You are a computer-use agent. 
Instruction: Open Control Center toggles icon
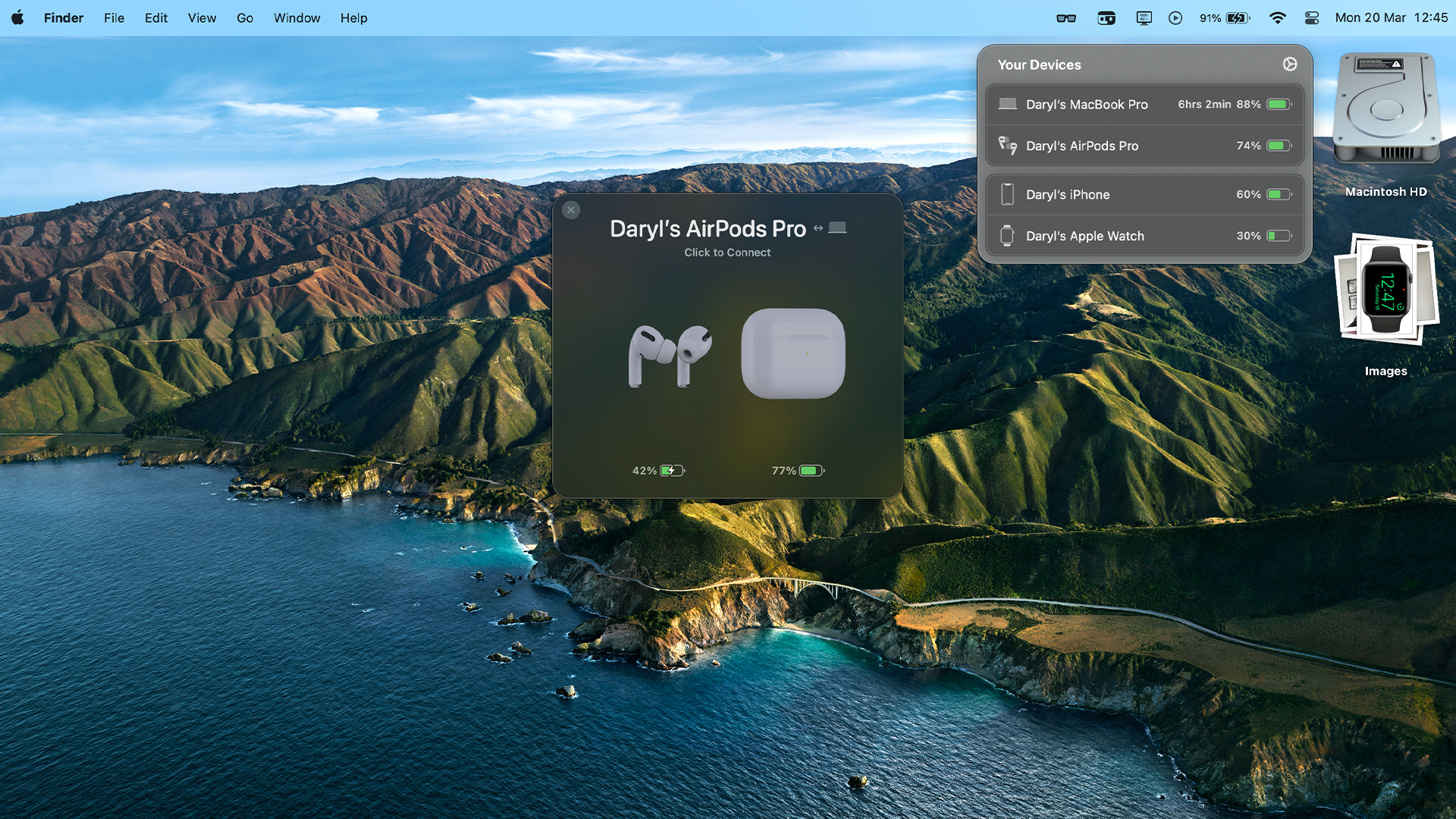click(1312, 18)
